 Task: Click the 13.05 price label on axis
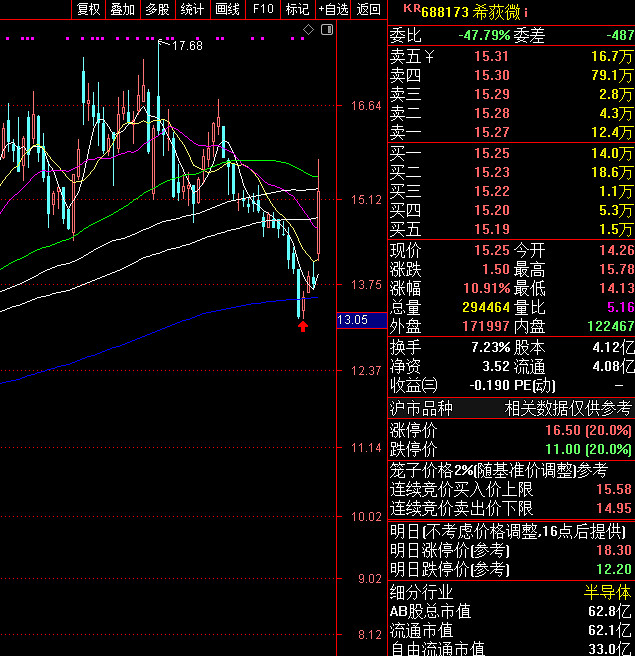[x=354, y=320]
